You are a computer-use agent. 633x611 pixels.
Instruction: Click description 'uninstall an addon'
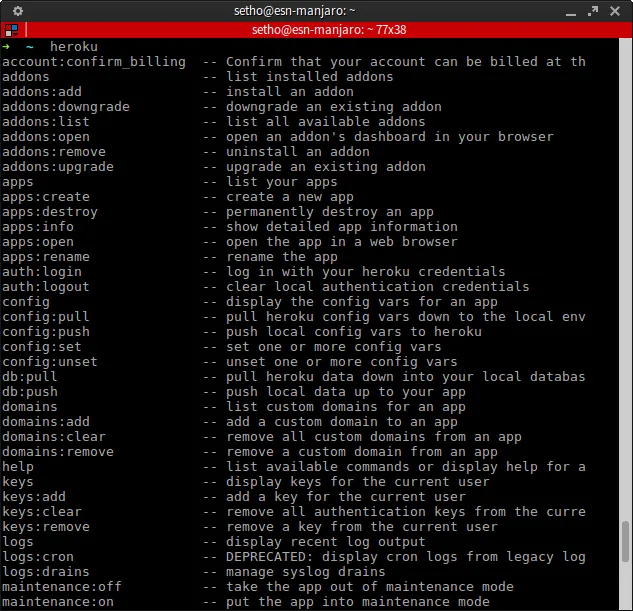(x=298, y=152)
